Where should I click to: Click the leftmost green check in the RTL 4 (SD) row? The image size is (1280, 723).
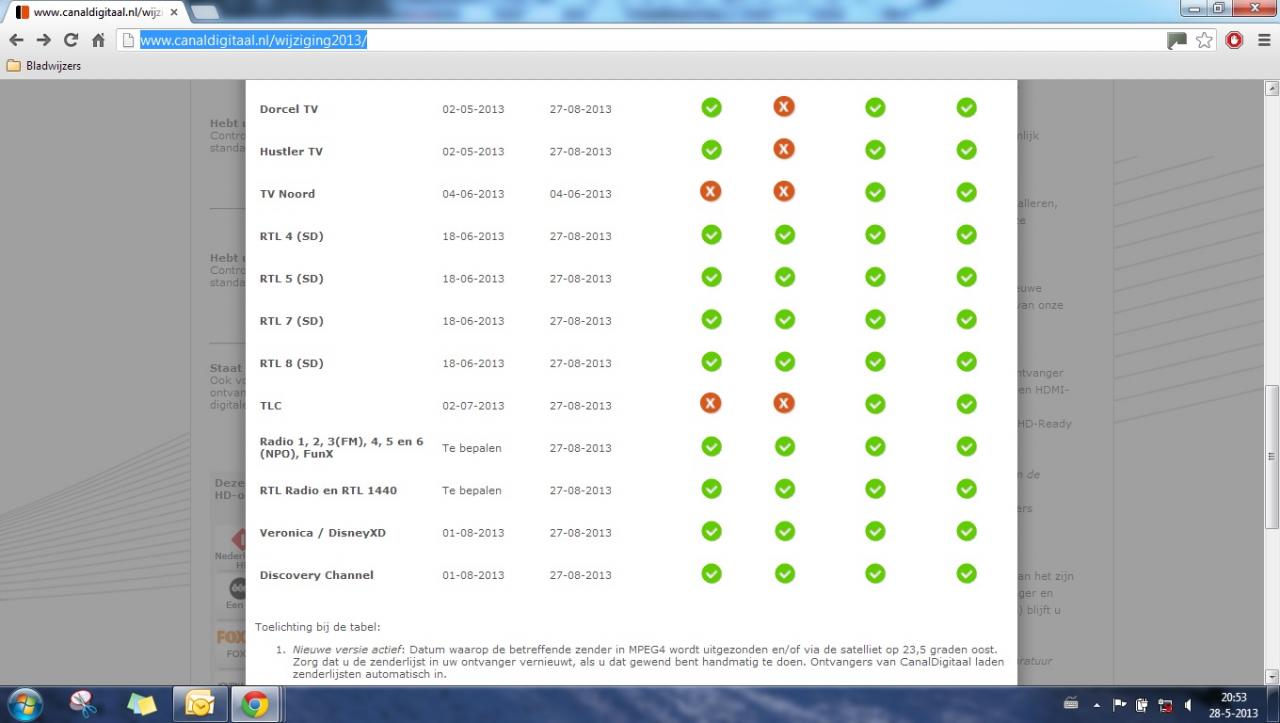pyautogui.click(x=711, y=234)
